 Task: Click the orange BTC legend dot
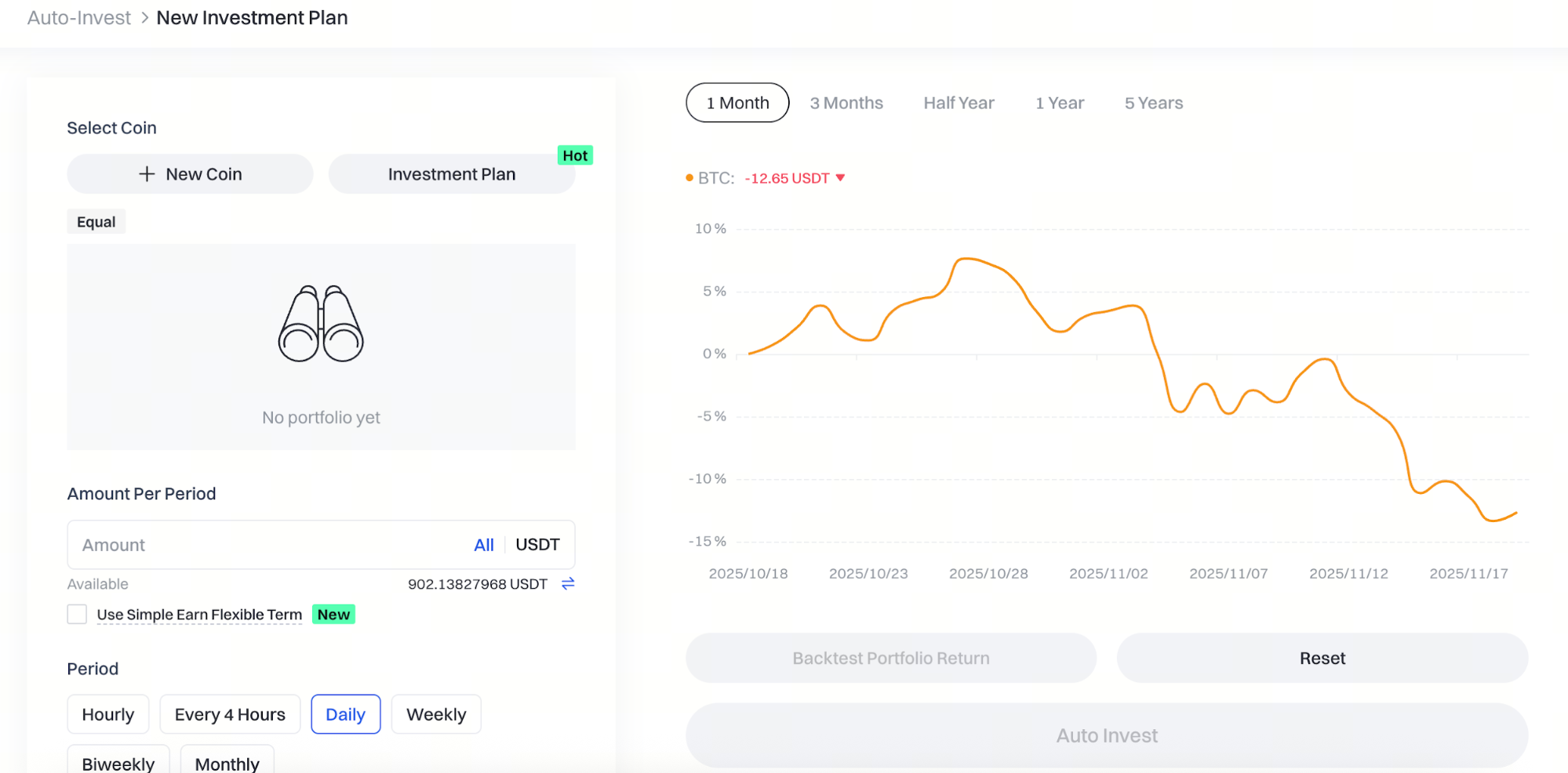tap(689, 178)
